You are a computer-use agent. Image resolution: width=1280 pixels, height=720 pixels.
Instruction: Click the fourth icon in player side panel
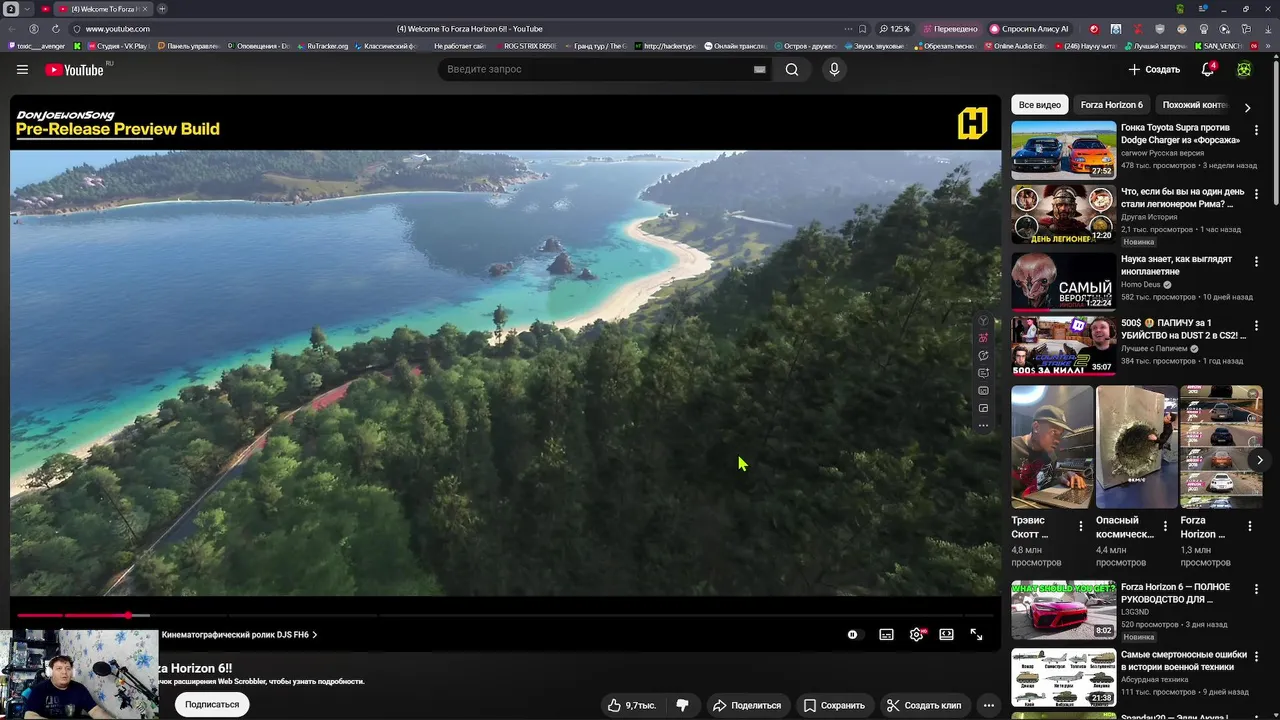point(983,373)
